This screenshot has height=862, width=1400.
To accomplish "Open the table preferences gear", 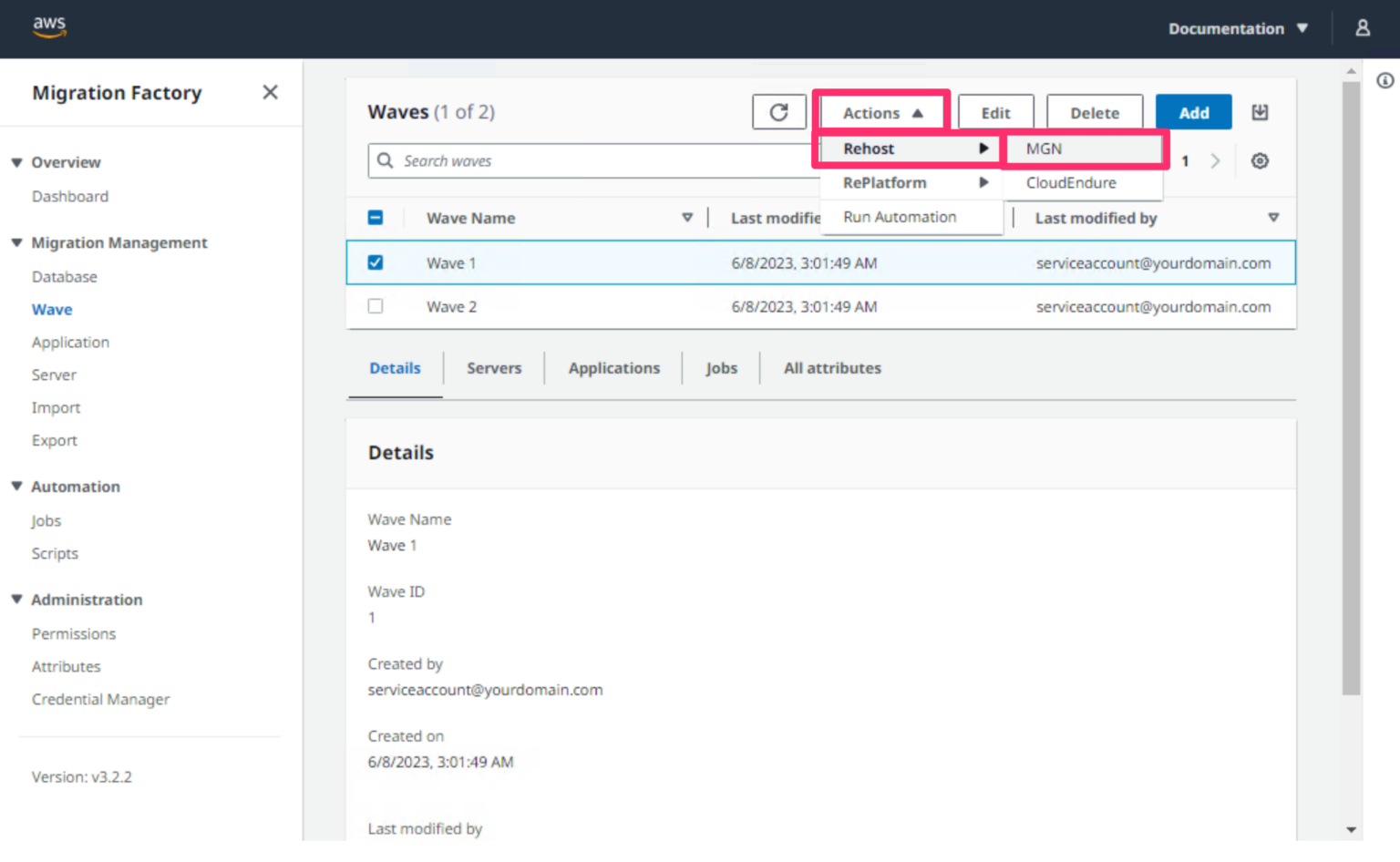I will point(1260,160).
